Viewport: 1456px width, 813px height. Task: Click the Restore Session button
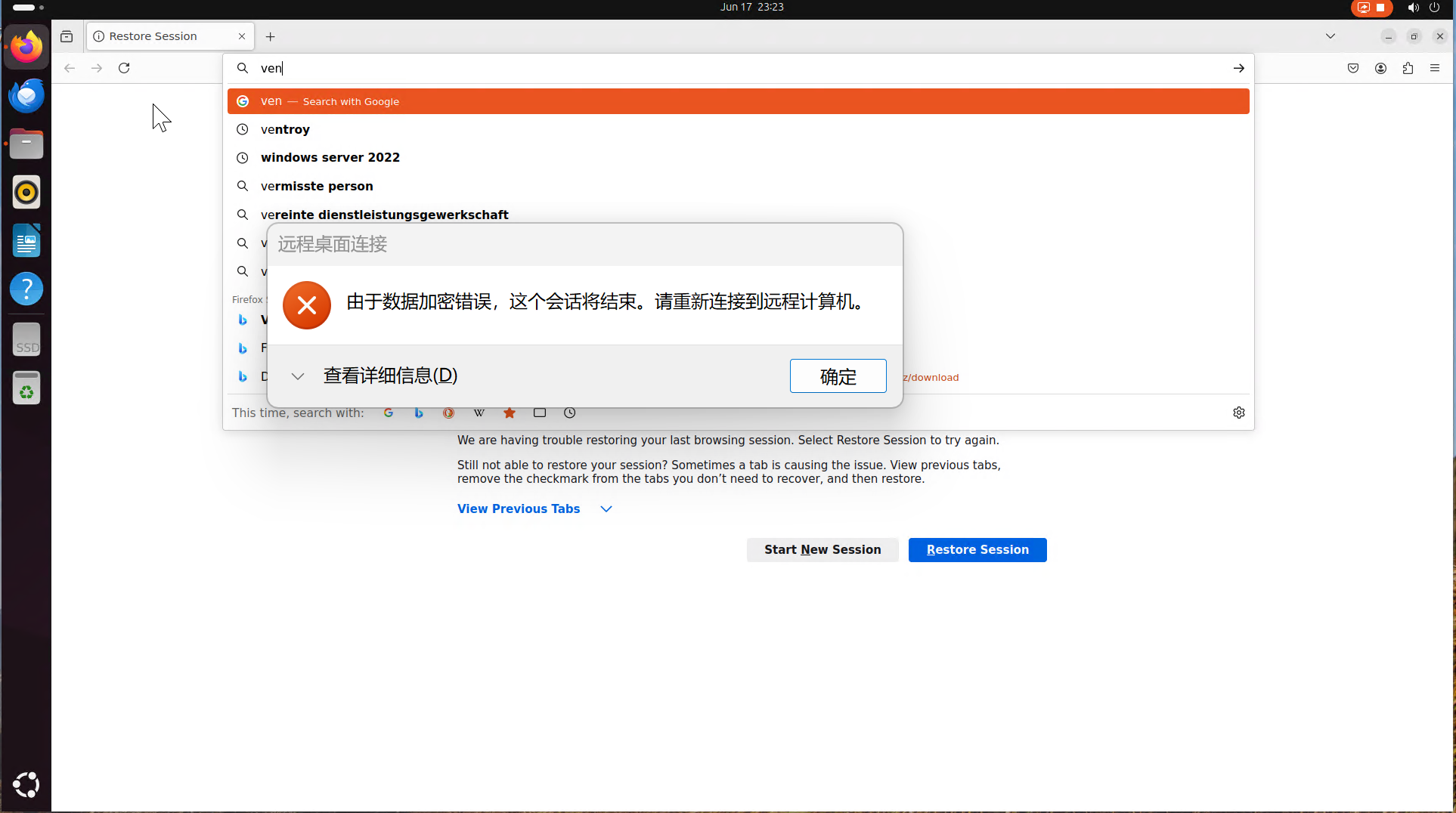977,549
